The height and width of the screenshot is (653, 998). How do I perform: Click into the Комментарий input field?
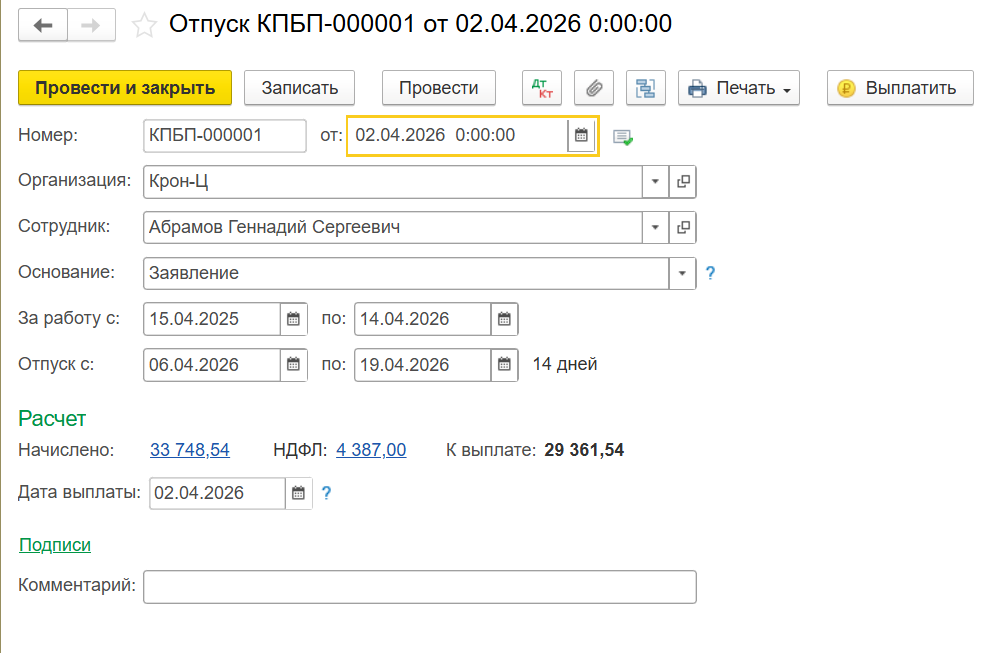tap(419, 587)
